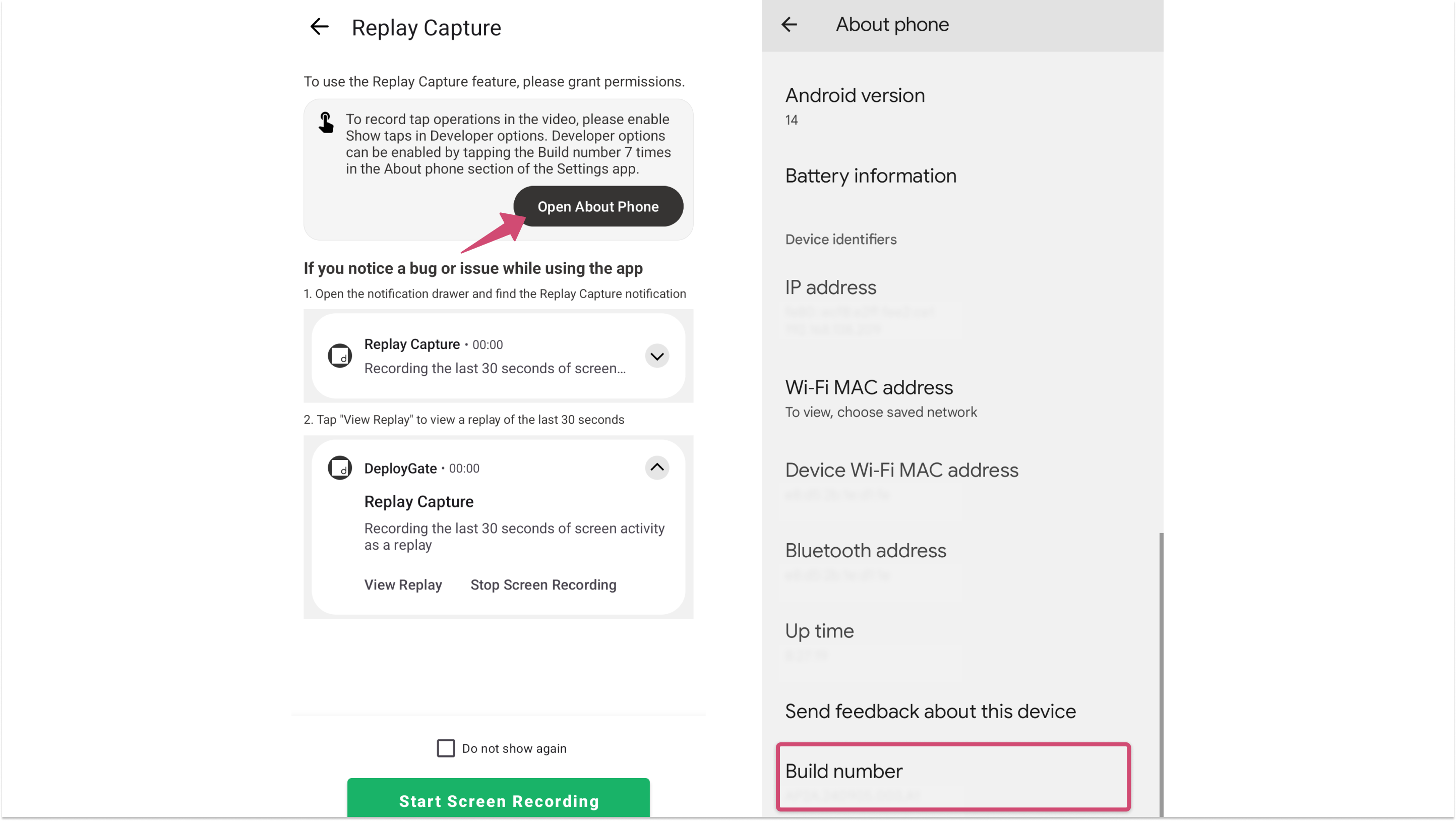Screen dimensions: 1456x821
Task: Open Send feedback about this device
Action: point(930,711)
